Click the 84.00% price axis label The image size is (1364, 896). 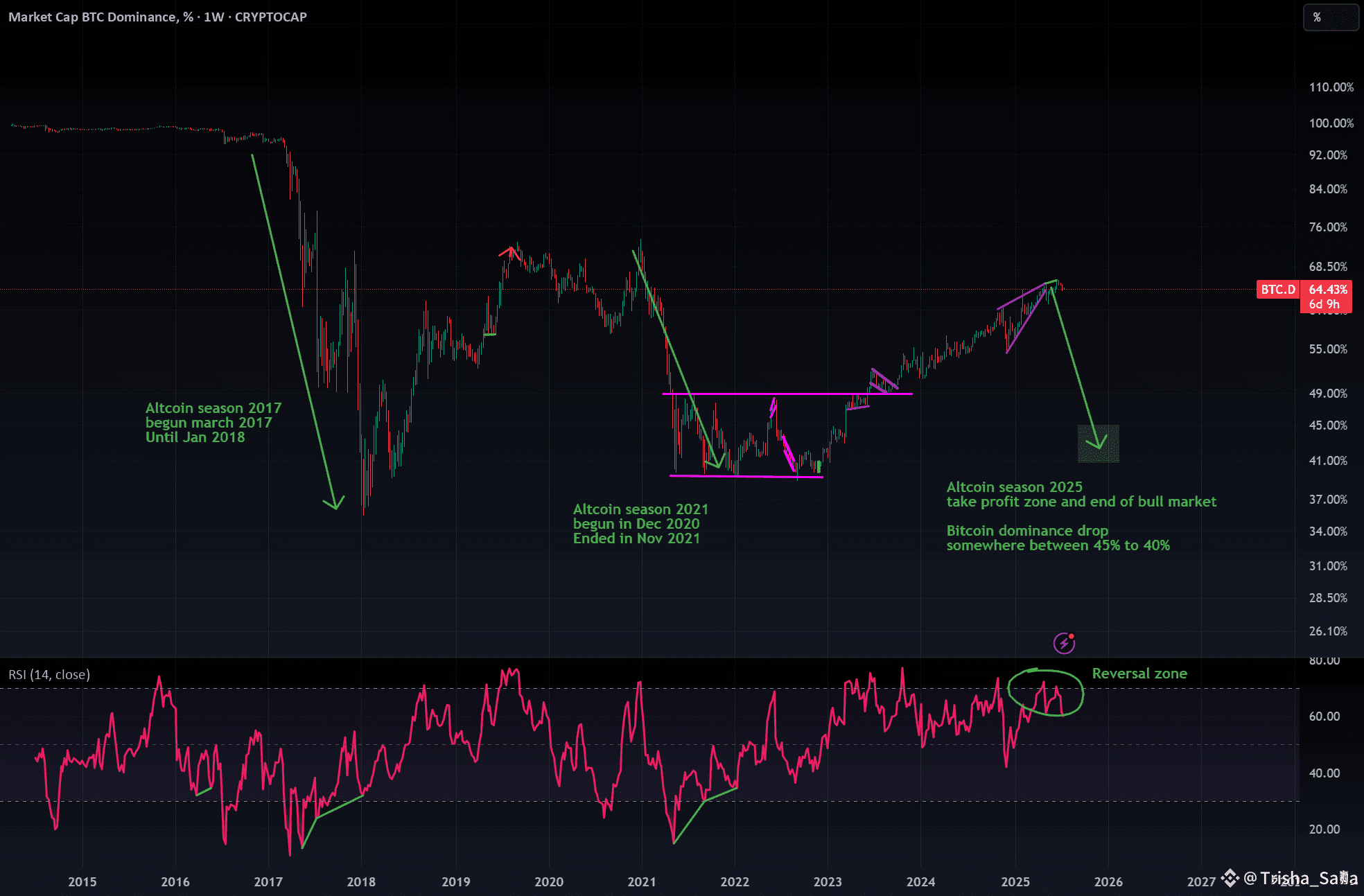coord(1328,189)
